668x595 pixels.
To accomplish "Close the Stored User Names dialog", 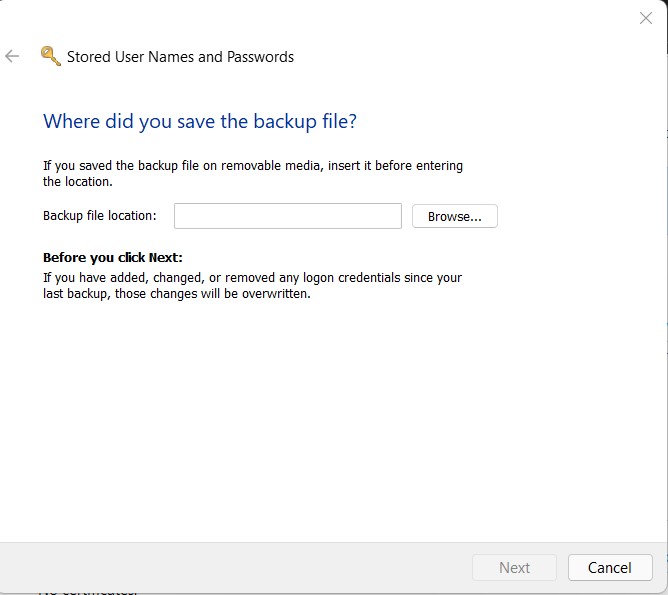I will [645, 18].
